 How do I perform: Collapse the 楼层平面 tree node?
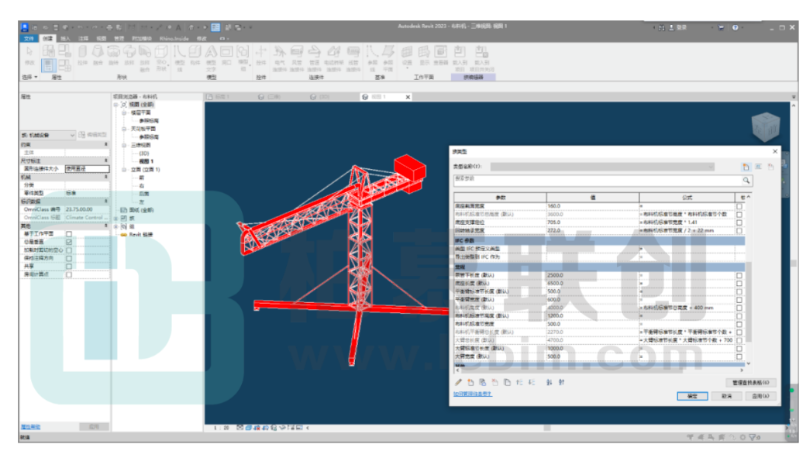coord(124,113)
